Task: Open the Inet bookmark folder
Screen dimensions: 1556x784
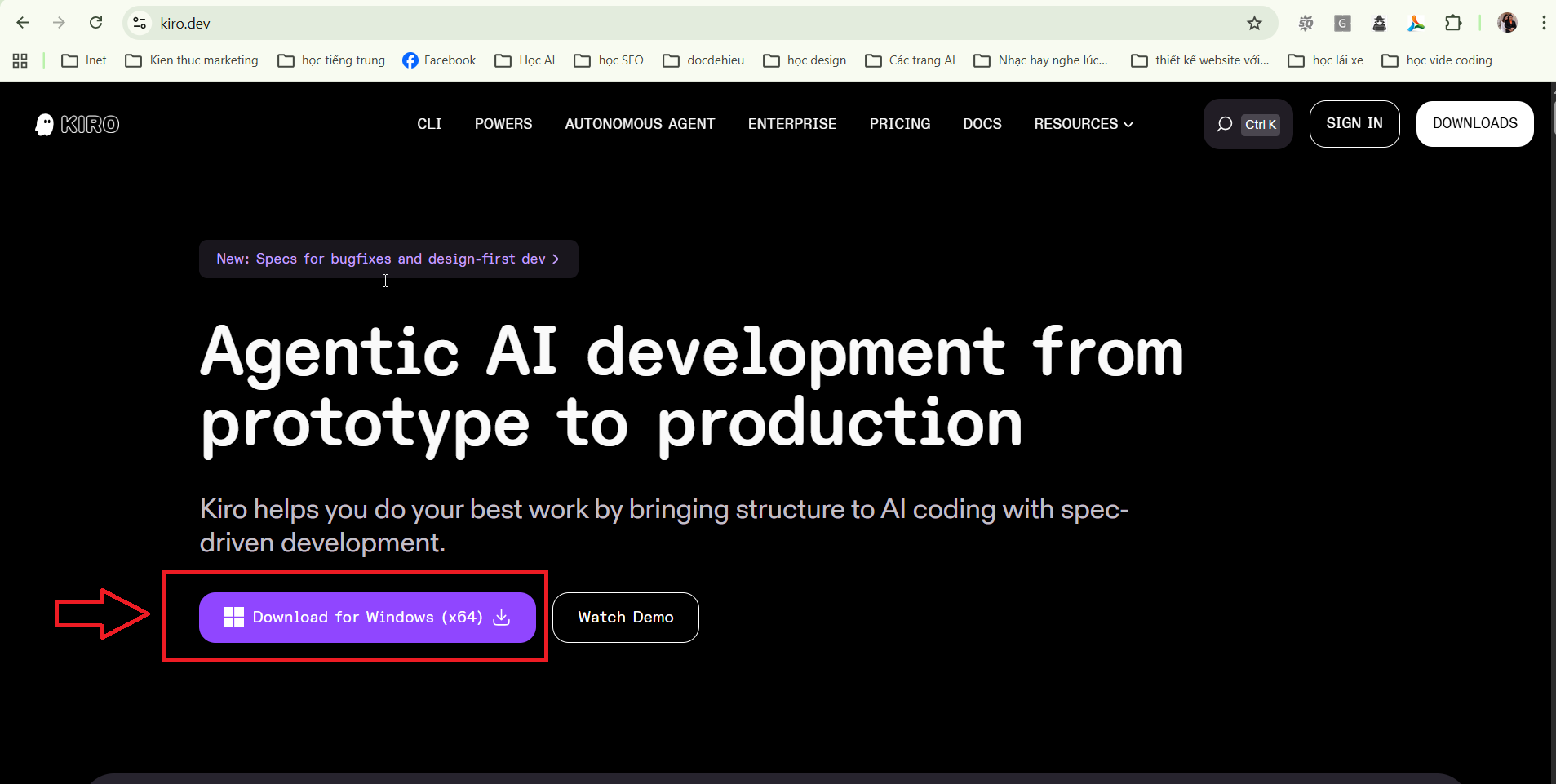Action: click(x=84, y=60)
